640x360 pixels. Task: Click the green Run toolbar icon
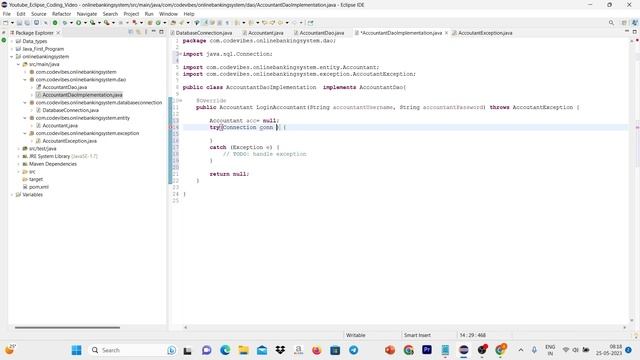[x=78, y=23]
